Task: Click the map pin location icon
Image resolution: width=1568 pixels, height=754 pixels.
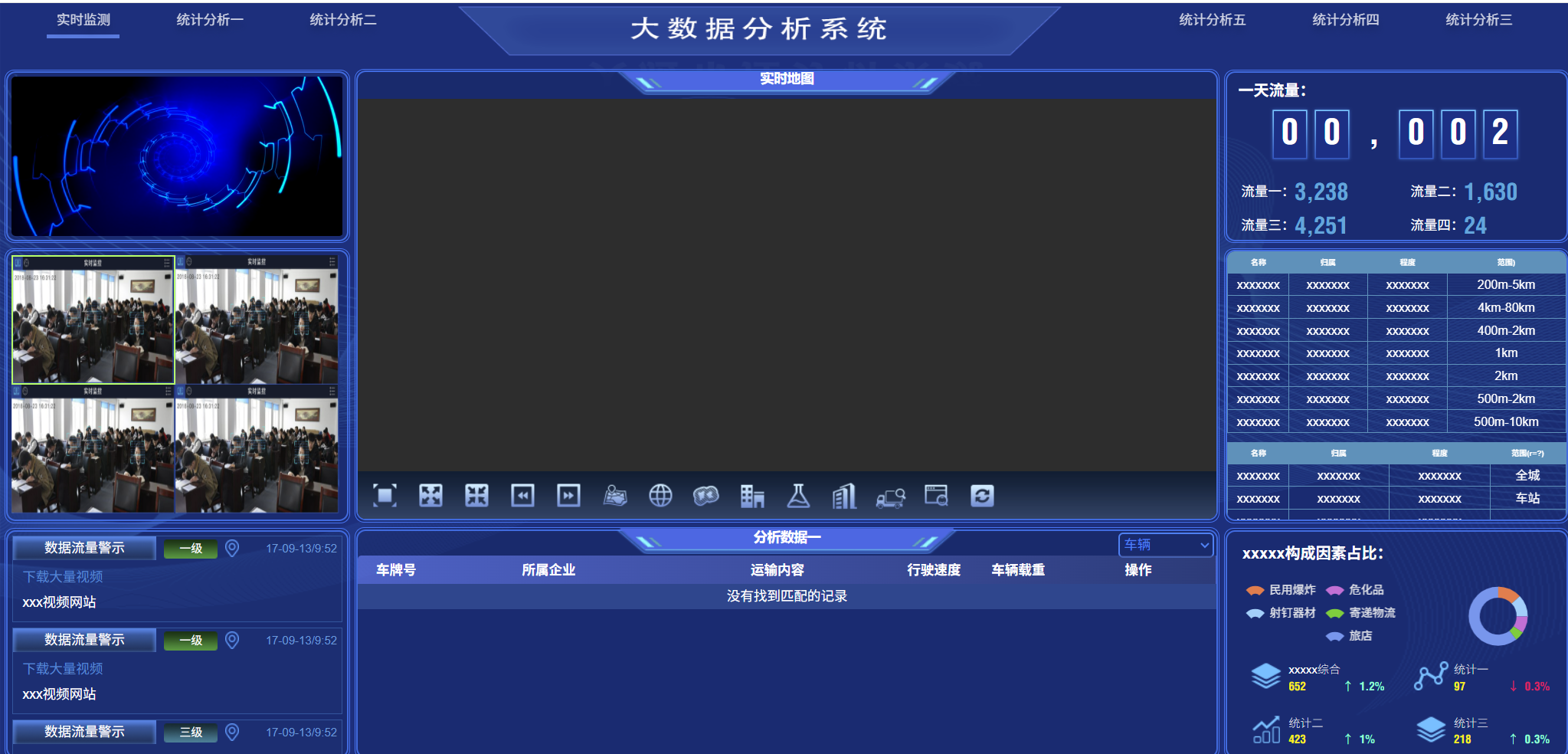Action: [614, 496]
